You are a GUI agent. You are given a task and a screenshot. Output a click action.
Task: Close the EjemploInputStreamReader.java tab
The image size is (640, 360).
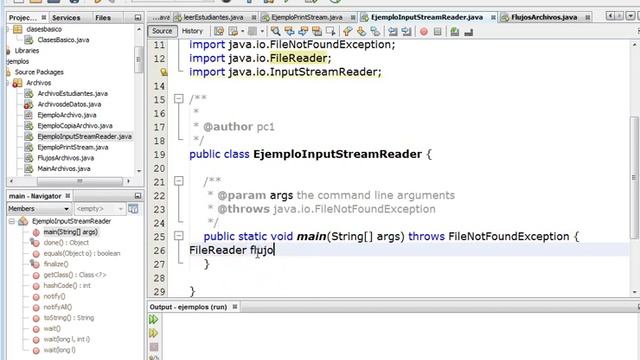[x=493, y=17]
